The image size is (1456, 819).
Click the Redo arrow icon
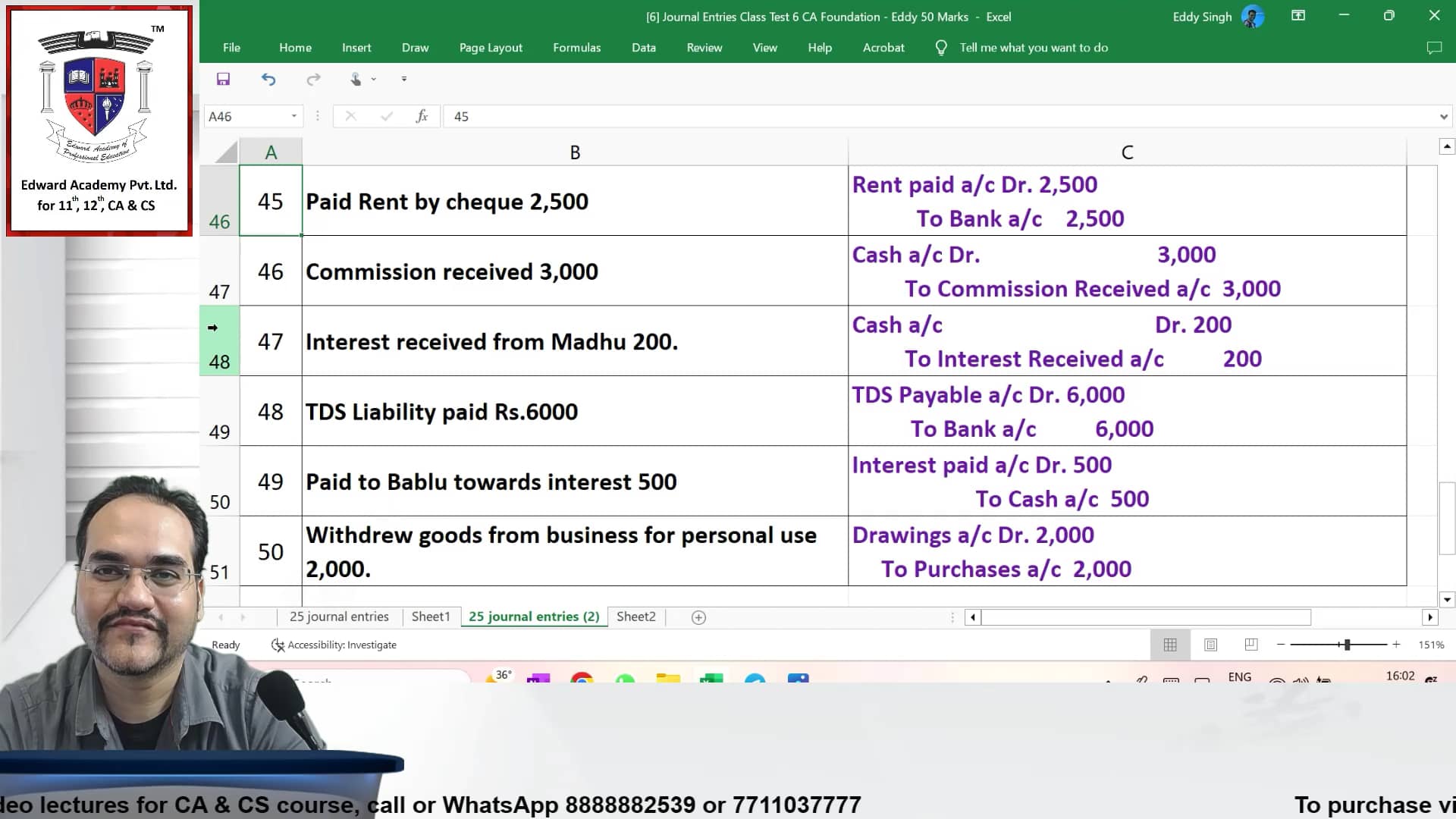(x=313, y=79)
